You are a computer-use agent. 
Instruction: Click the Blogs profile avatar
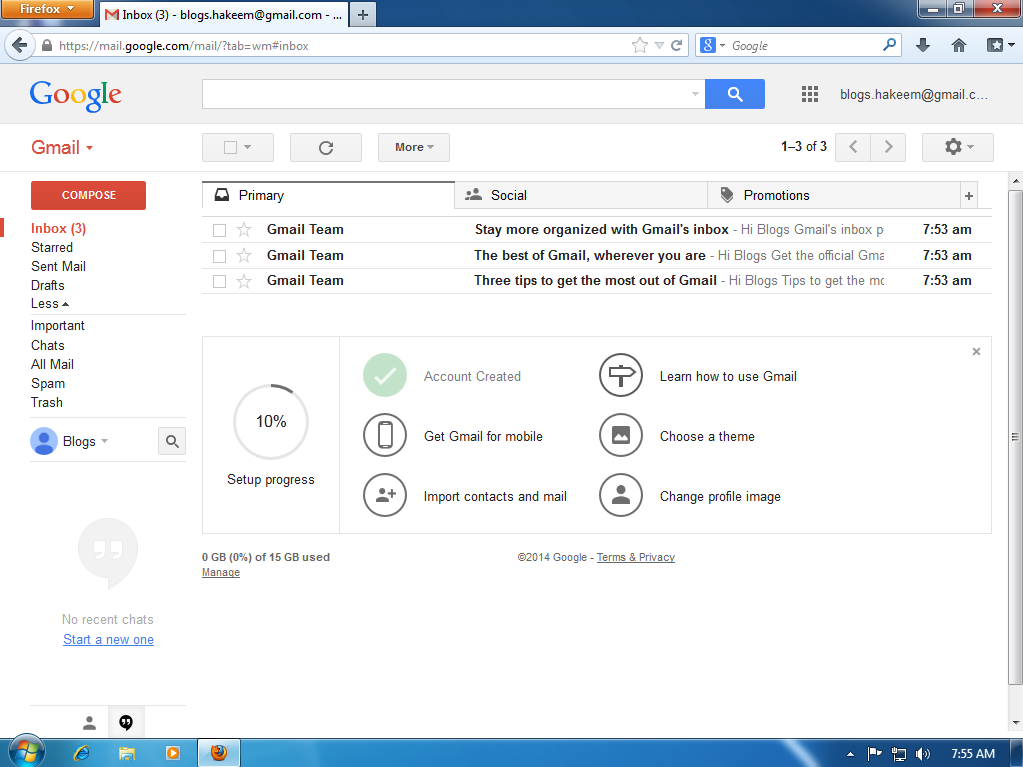[44, 442]
